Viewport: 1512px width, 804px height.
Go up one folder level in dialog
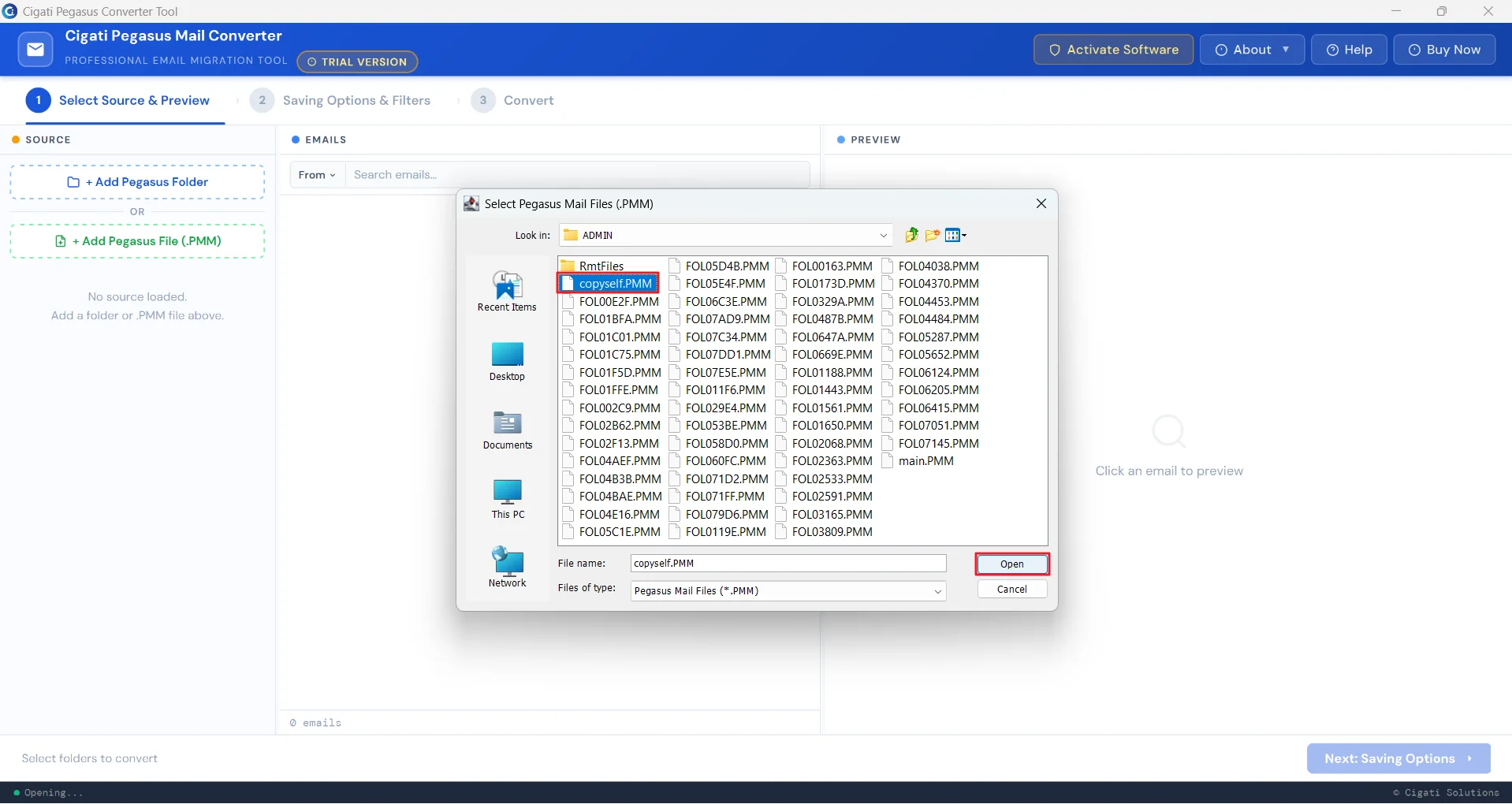tap(911, 235)
